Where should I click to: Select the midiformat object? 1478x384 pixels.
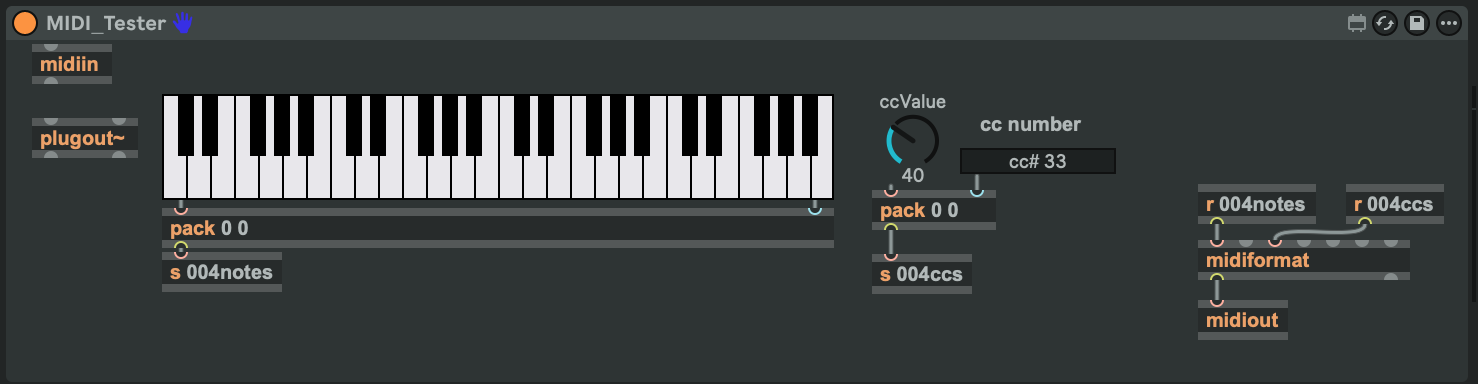pyautogui.click(x=1304, y=260)
